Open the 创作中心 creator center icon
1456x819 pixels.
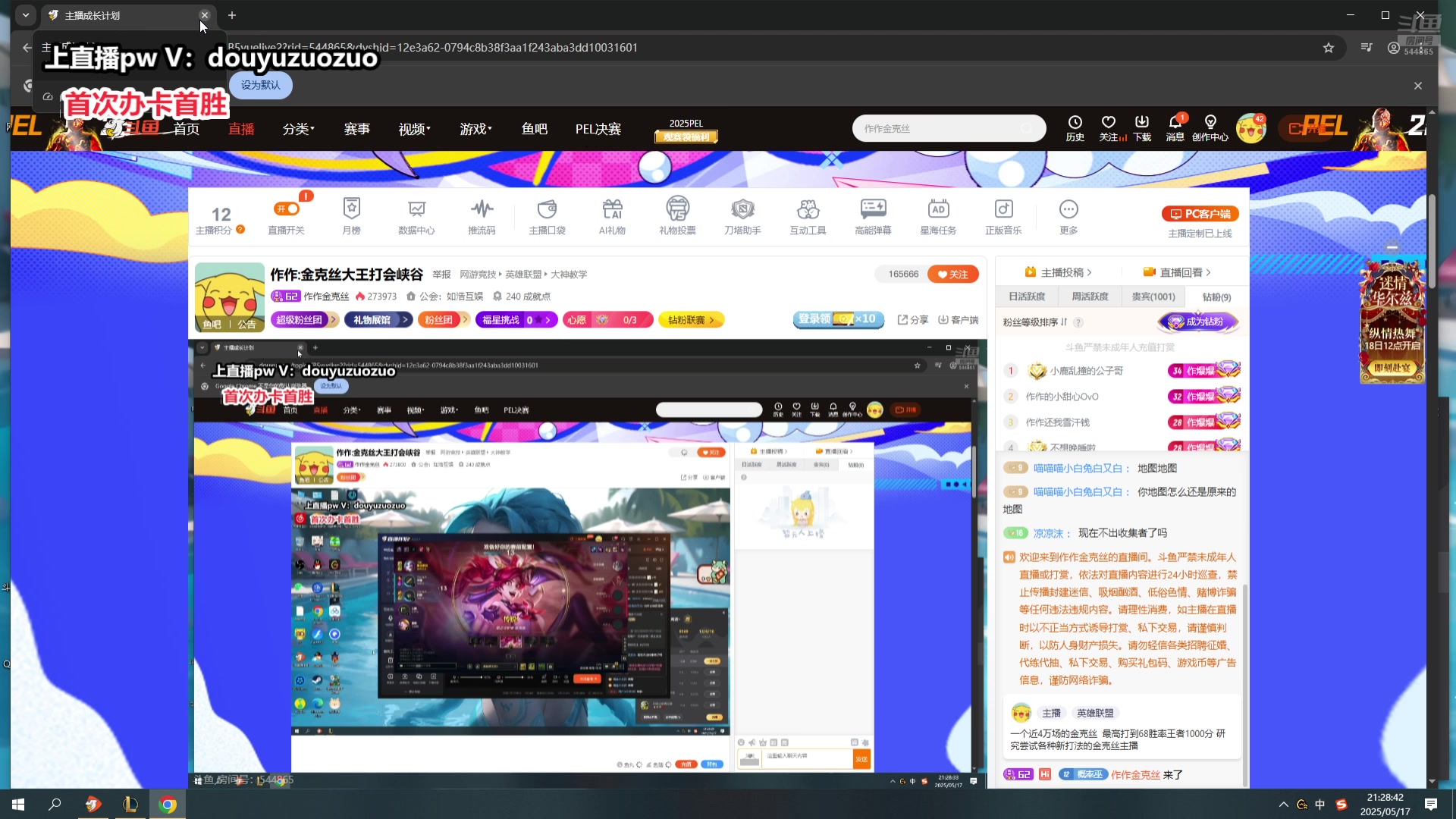[x=1210, y=128]
